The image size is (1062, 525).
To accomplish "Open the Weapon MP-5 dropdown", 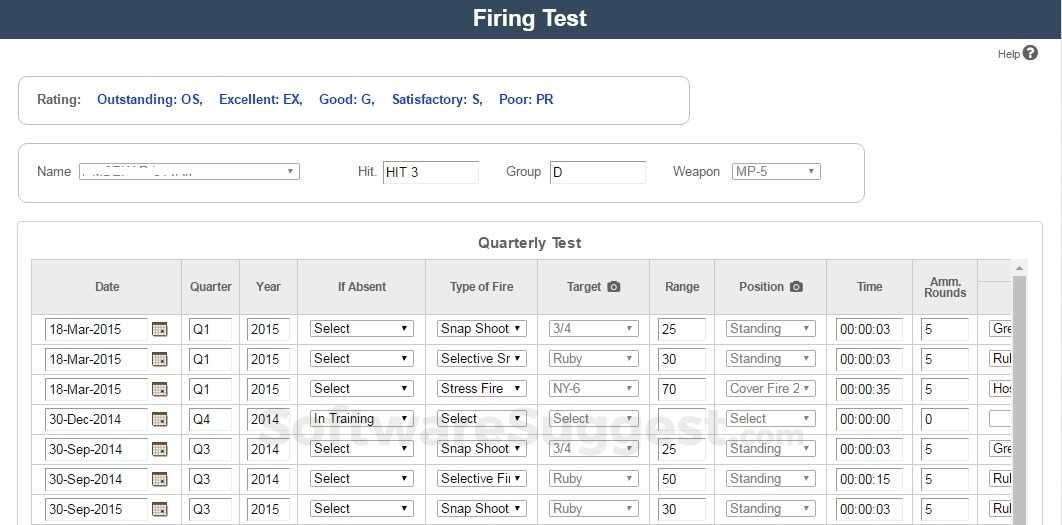I will point(776,172).
